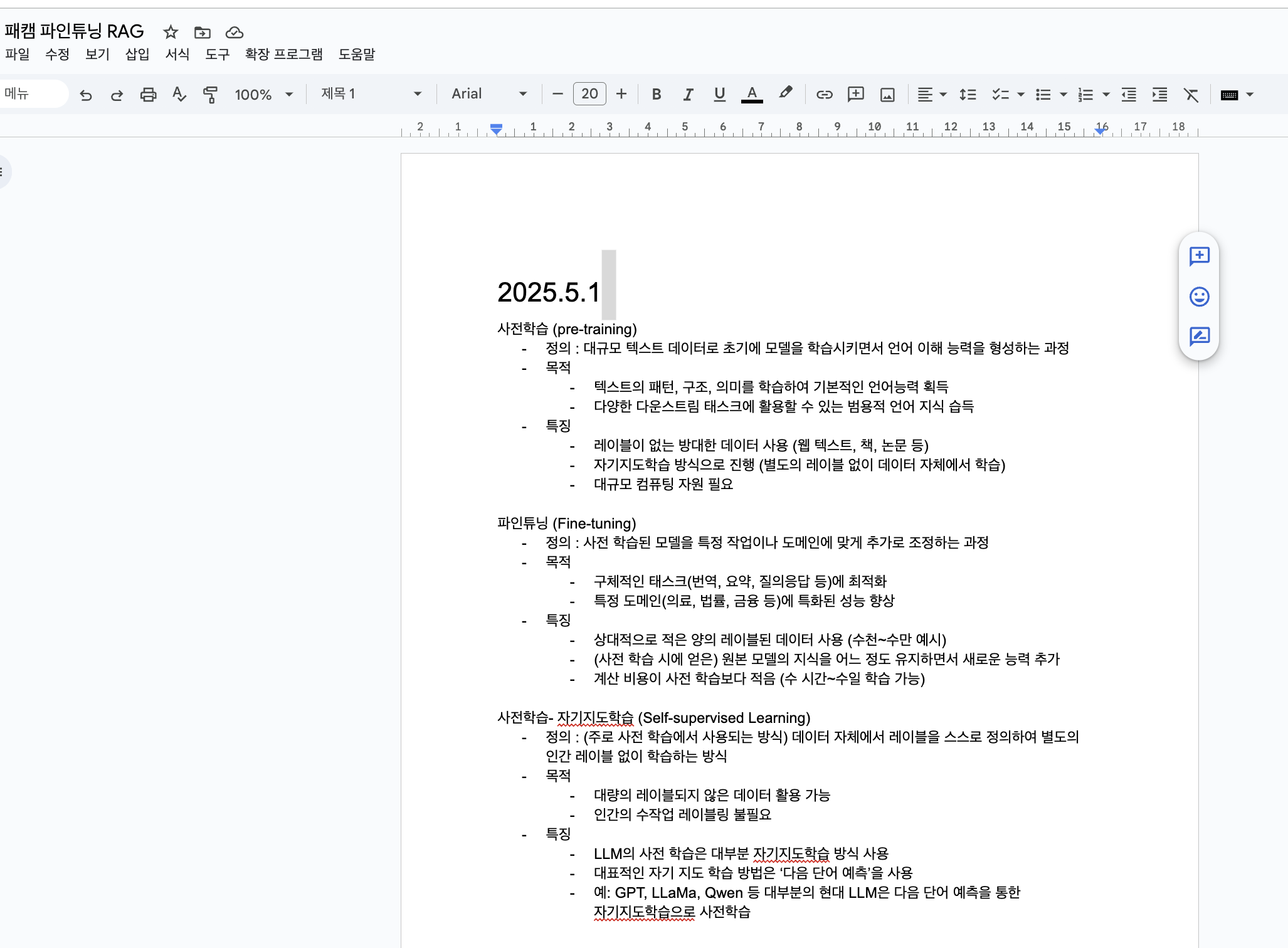The height and width of the screenshot is (948, 1288).
Task: Toggle Bold formatting
Action: tap(657, 95)
